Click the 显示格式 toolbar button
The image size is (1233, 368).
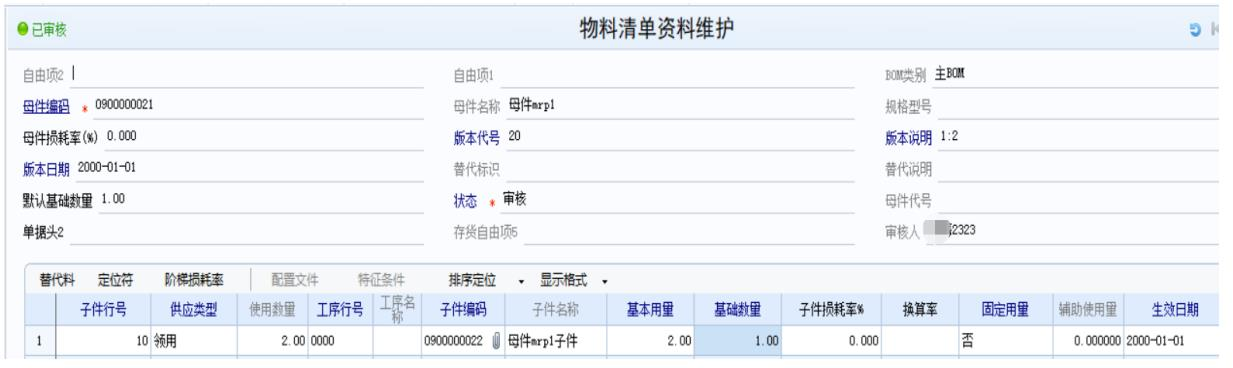[564, 279]
